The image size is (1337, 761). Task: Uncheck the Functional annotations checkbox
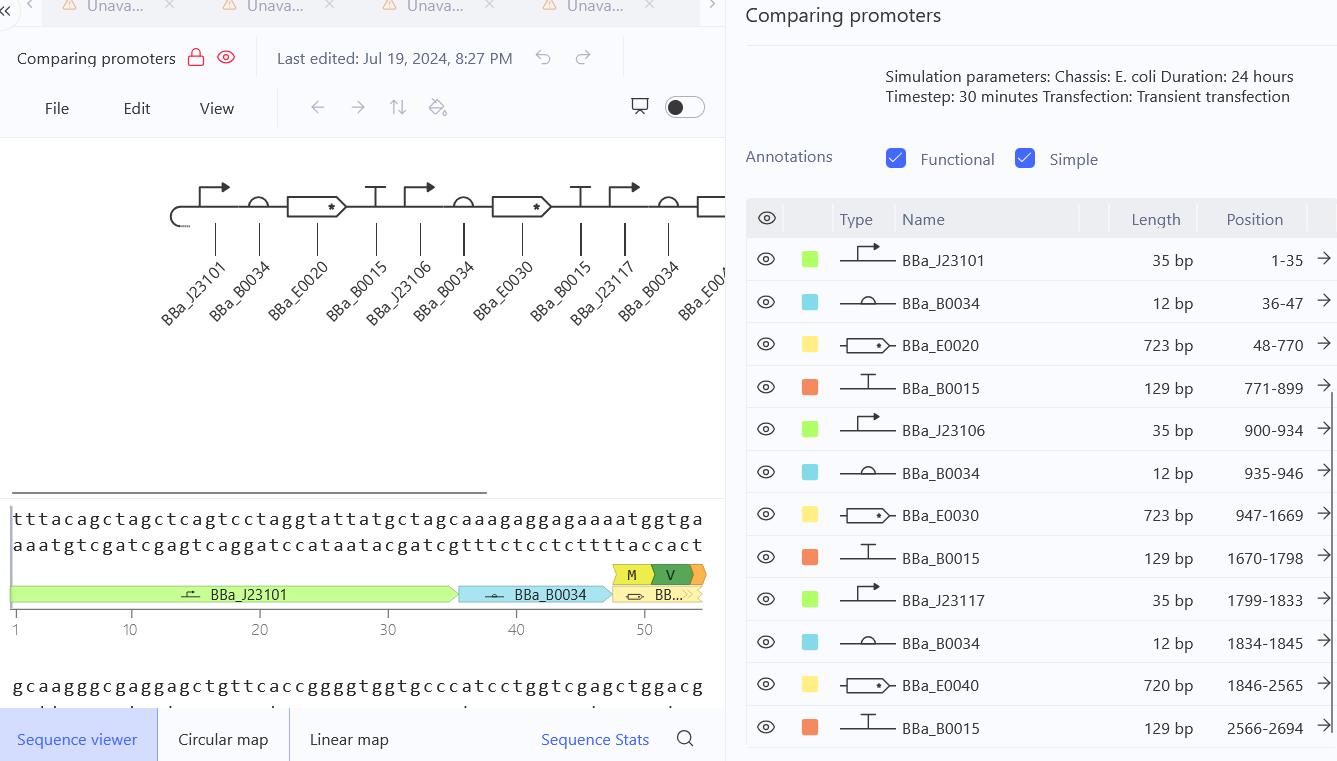click(x=896, y=158)
